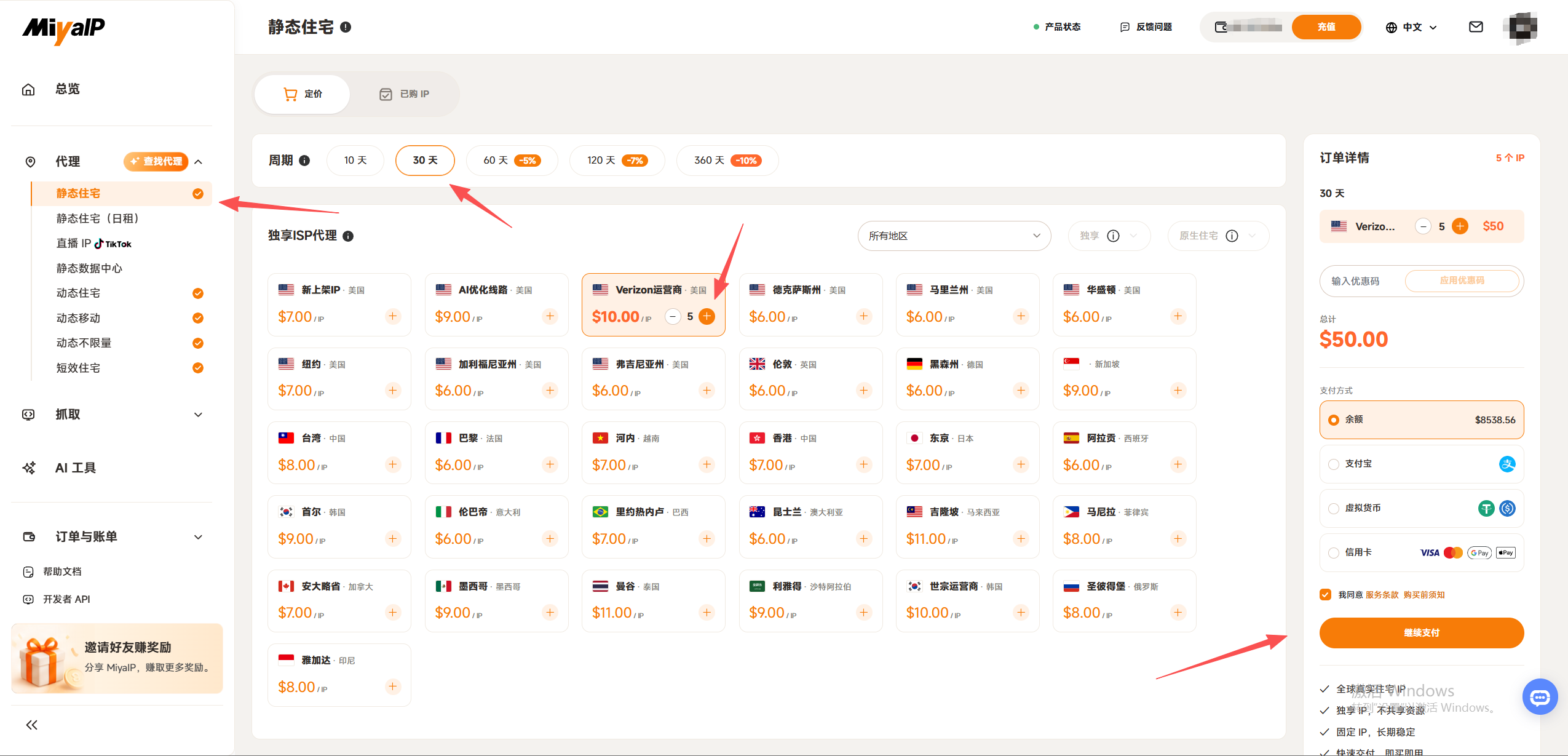Switch to the 定价 tab
The image size is (1568, 756).
click(303, 94)
